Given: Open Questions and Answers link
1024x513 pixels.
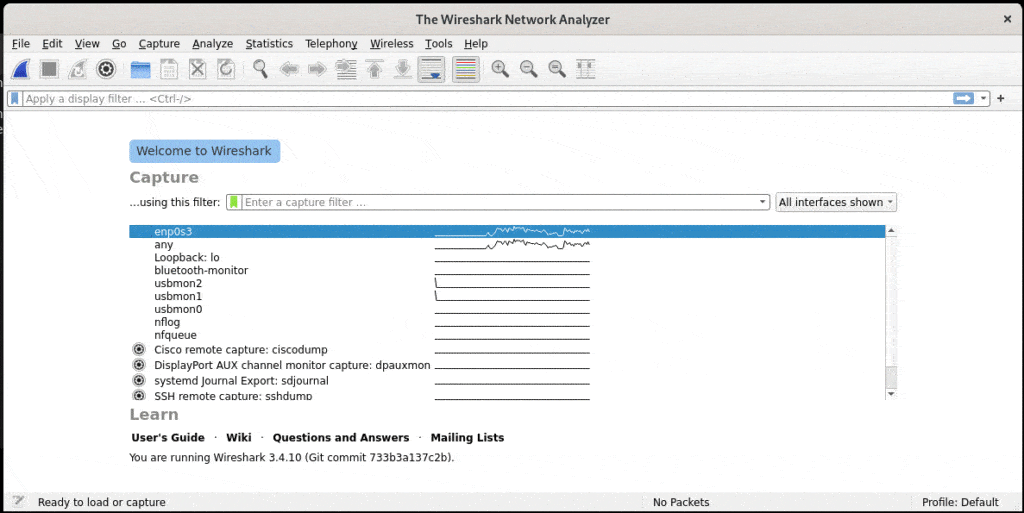Looking at the screenshot, I should coord(341,438).
